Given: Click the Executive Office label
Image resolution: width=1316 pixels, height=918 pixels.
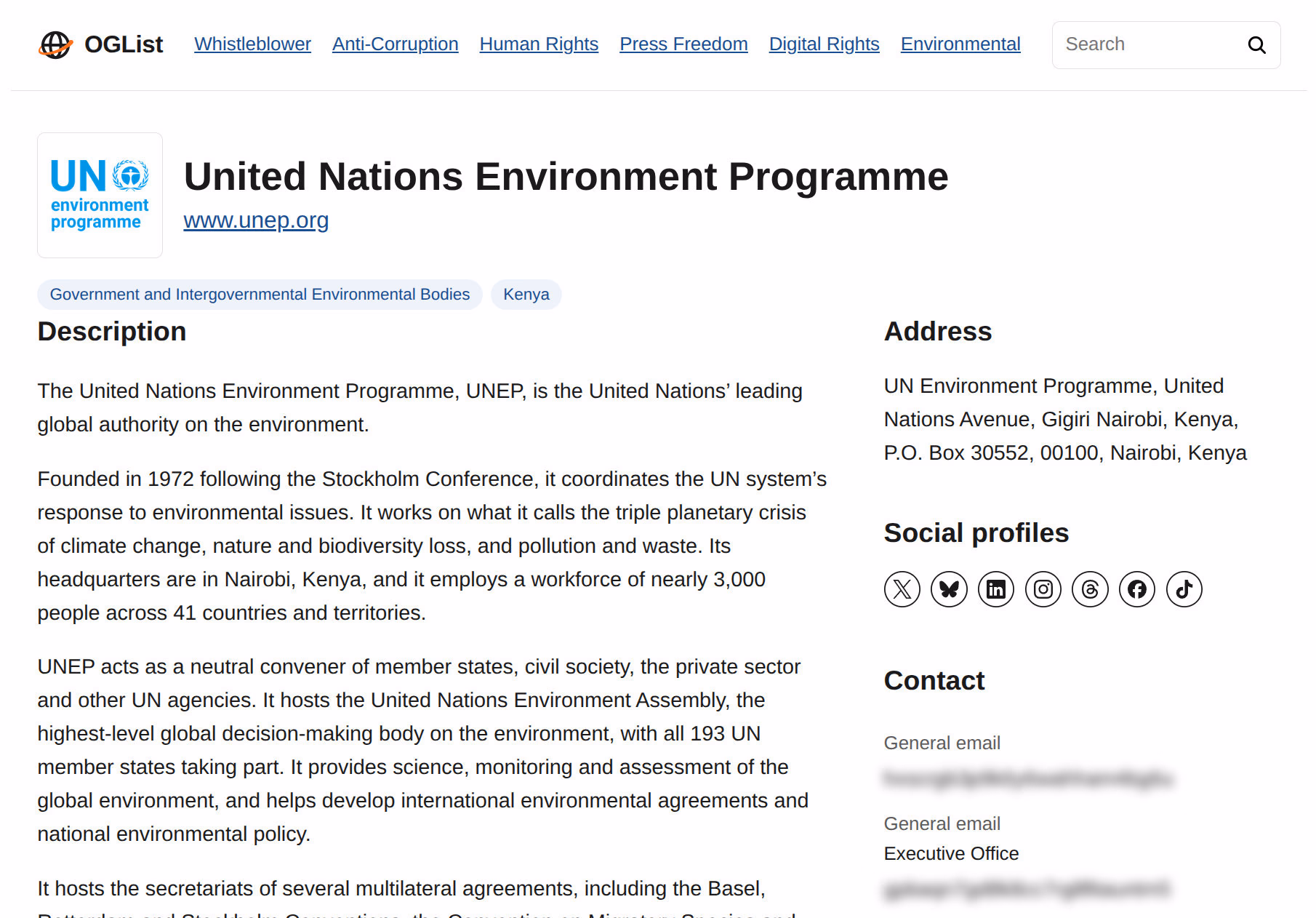Looking at the screenshot, I should tap(951, 853).
